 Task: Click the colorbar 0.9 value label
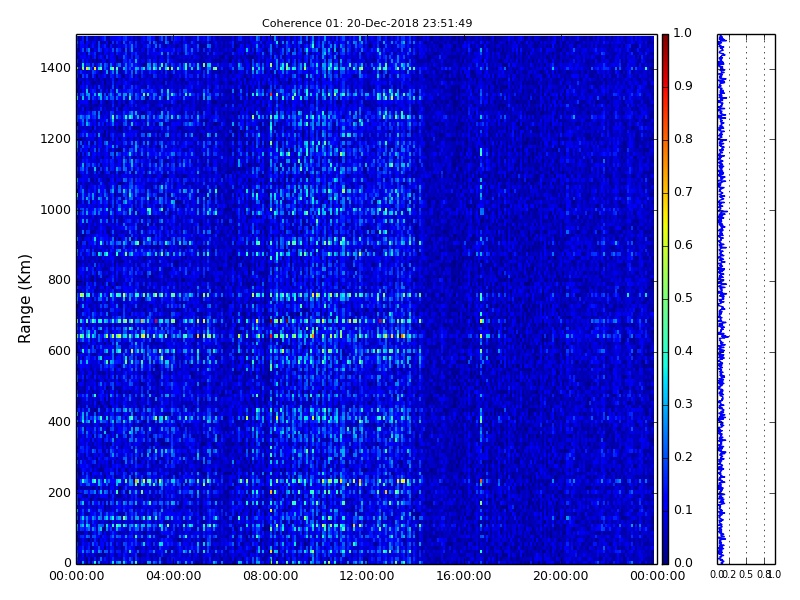pos(683,86)
